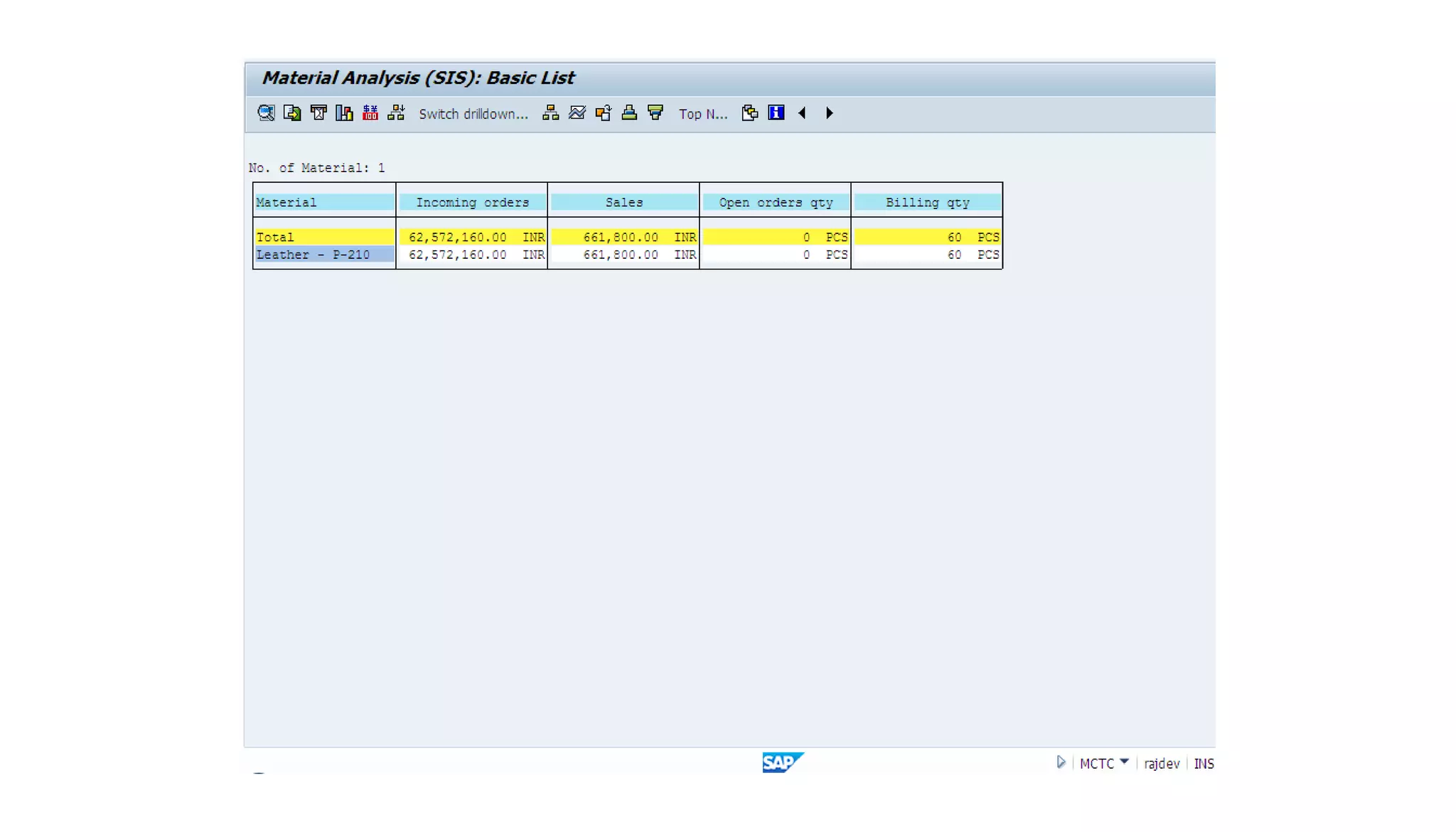Screen dimensions: 1456x832
Task: Go to next key figures arrow
Action: tap(829, 113)
